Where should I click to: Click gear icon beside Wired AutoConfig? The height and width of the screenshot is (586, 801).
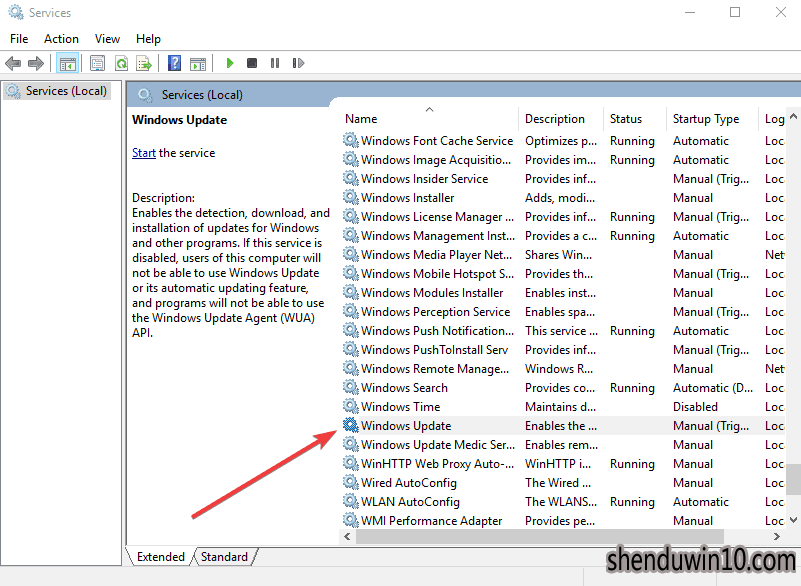point(350,482)
